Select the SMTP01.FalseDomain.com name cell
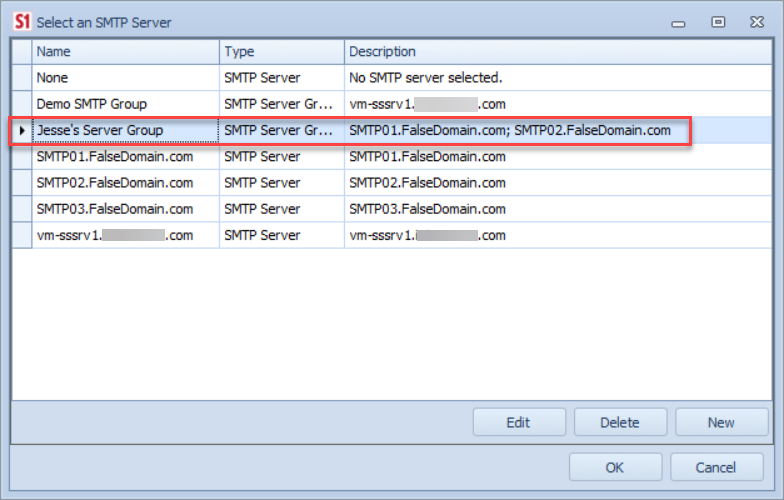Screen dimensions: 784x500 126,156
